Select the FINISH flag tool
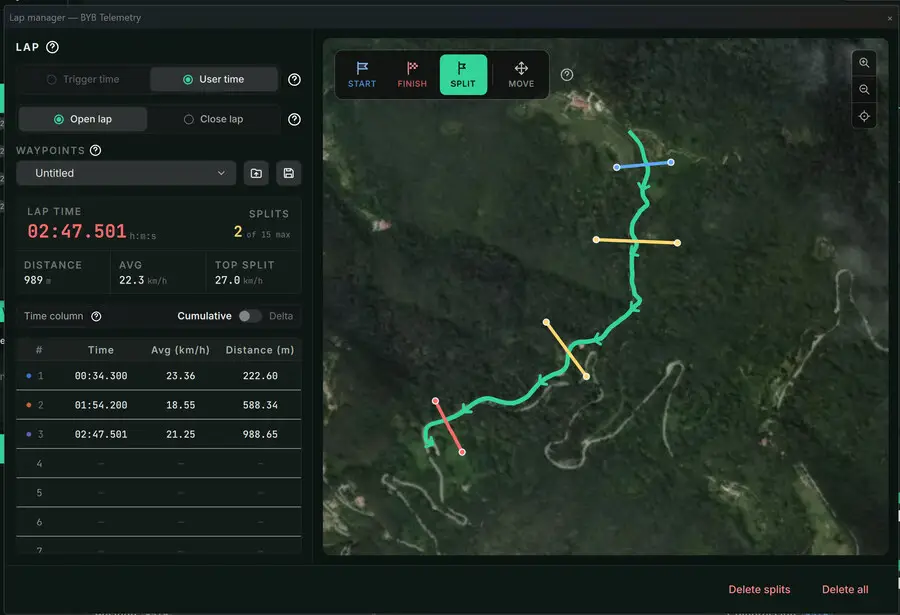The width and height of the screenshot is (900, 615). click(412, 75)
